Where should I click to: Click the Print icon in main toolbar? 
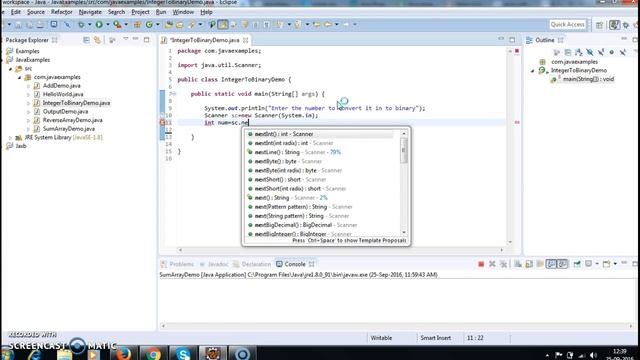pos(40,25)
